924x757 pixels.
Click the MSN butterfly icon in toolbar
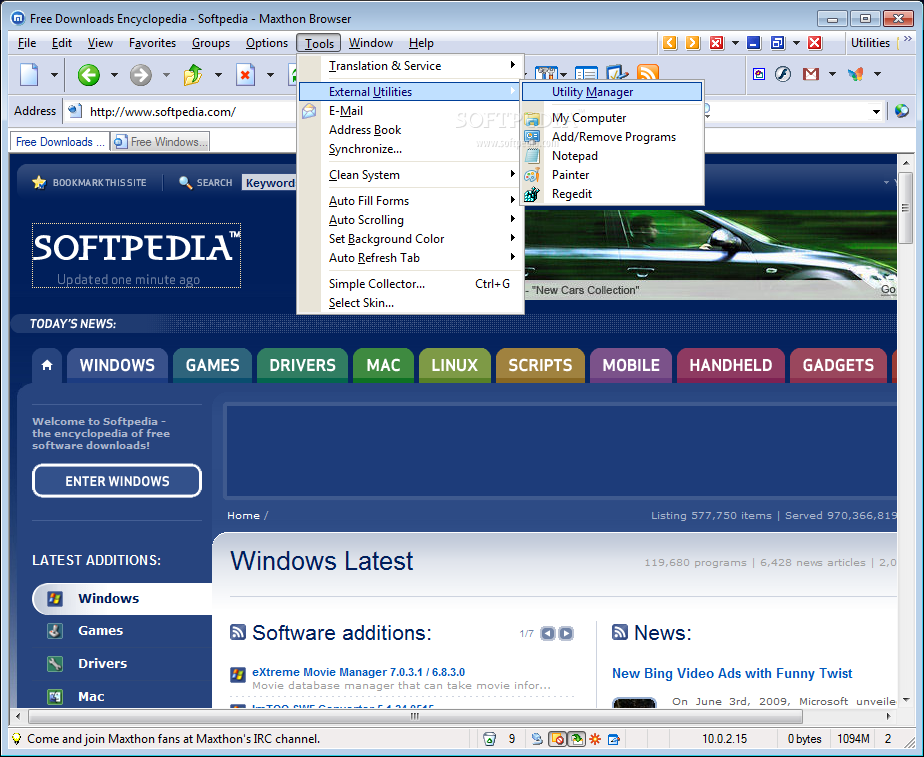tap(856, 74)
